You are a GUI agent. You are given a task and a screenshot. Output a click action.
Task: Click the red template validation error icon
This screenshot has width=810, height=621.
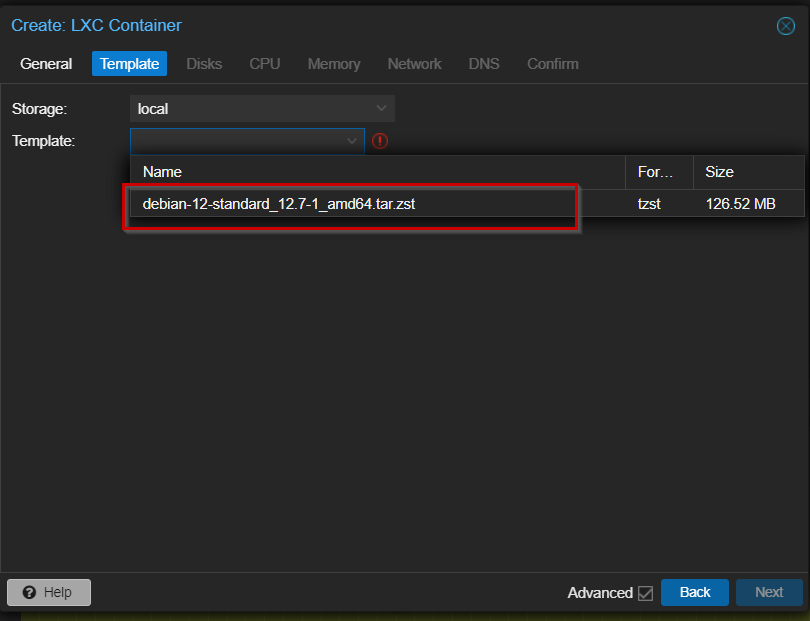(380, 141)
